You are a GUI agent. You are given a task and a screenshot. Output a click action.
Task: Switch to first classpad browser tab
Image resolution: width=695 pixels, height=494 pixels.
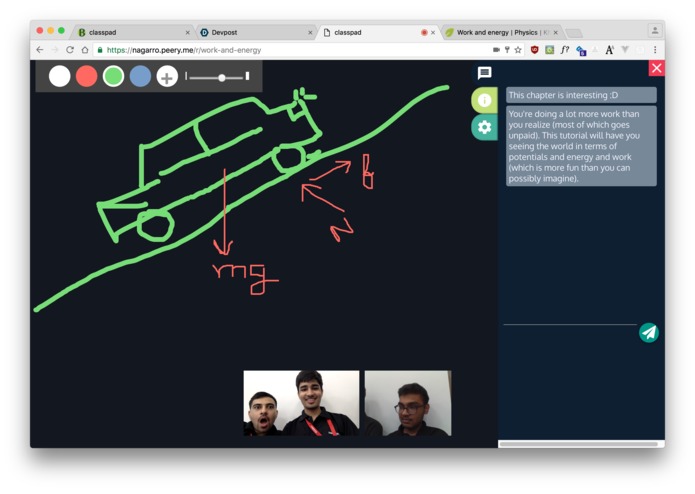pyautogui.click(x=133, y=32)
